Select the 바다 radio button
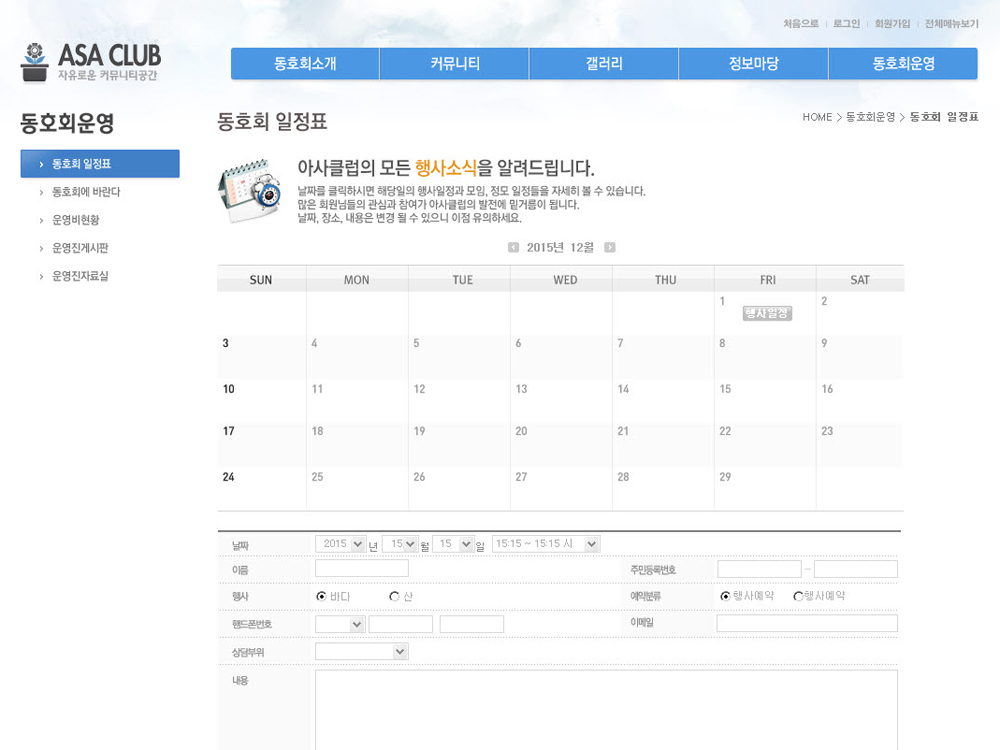The width and height of the screenshot is (1000, 750). point(321,596)
